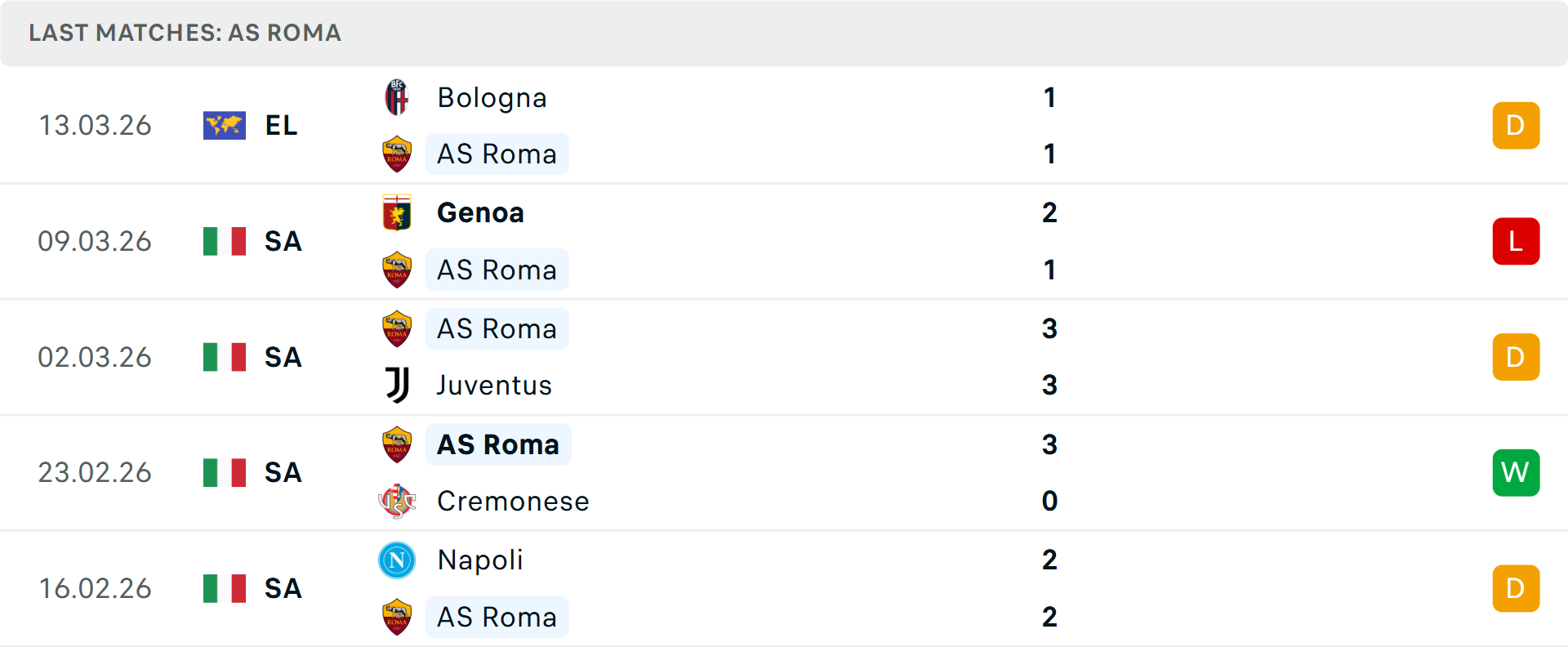
Task: Click the Bologna club crest
Action: [397, 97]
